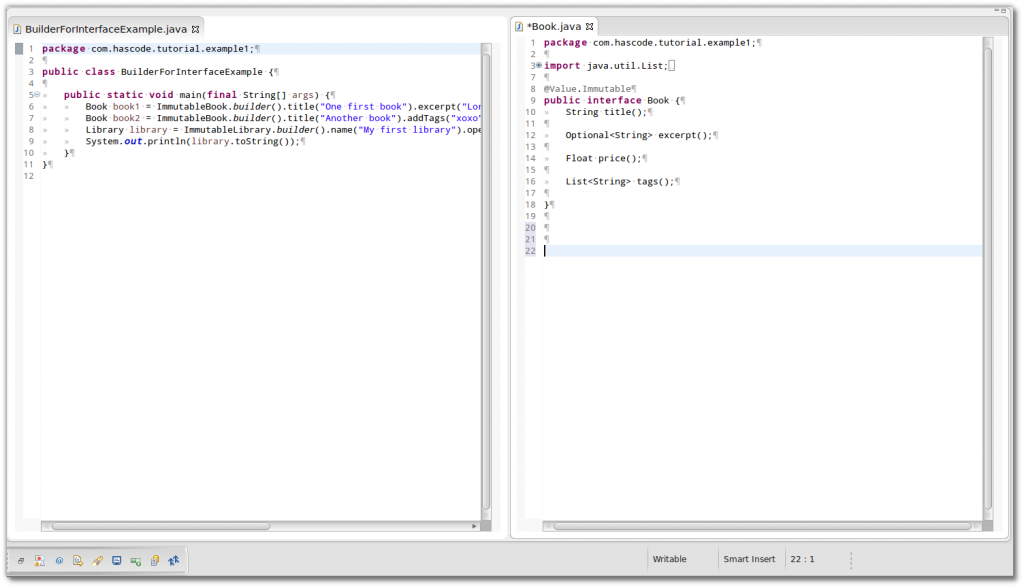The width and height of the screenshot is (1024, 588).
Task: Close the BuilderForInterfaceExample.java tab
Action: click(196, 29)
